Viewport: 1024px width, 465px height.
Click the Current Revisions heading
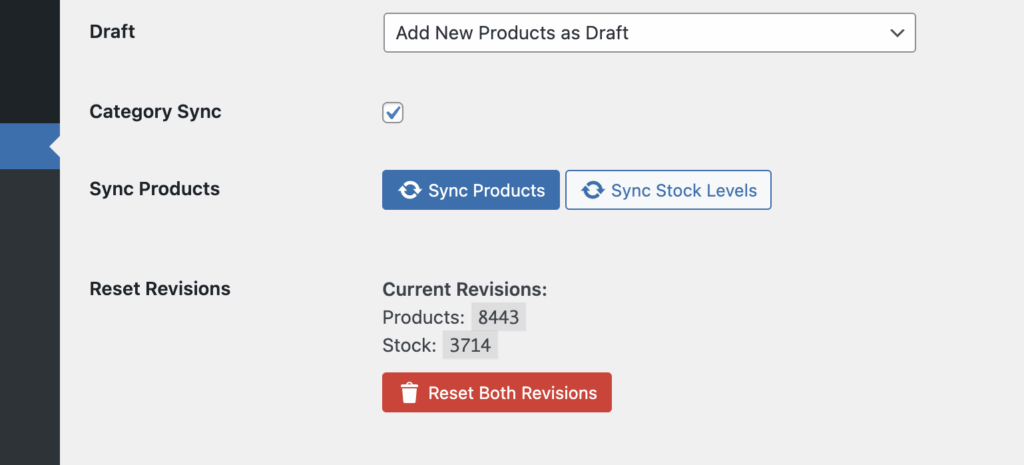[464, 289]
